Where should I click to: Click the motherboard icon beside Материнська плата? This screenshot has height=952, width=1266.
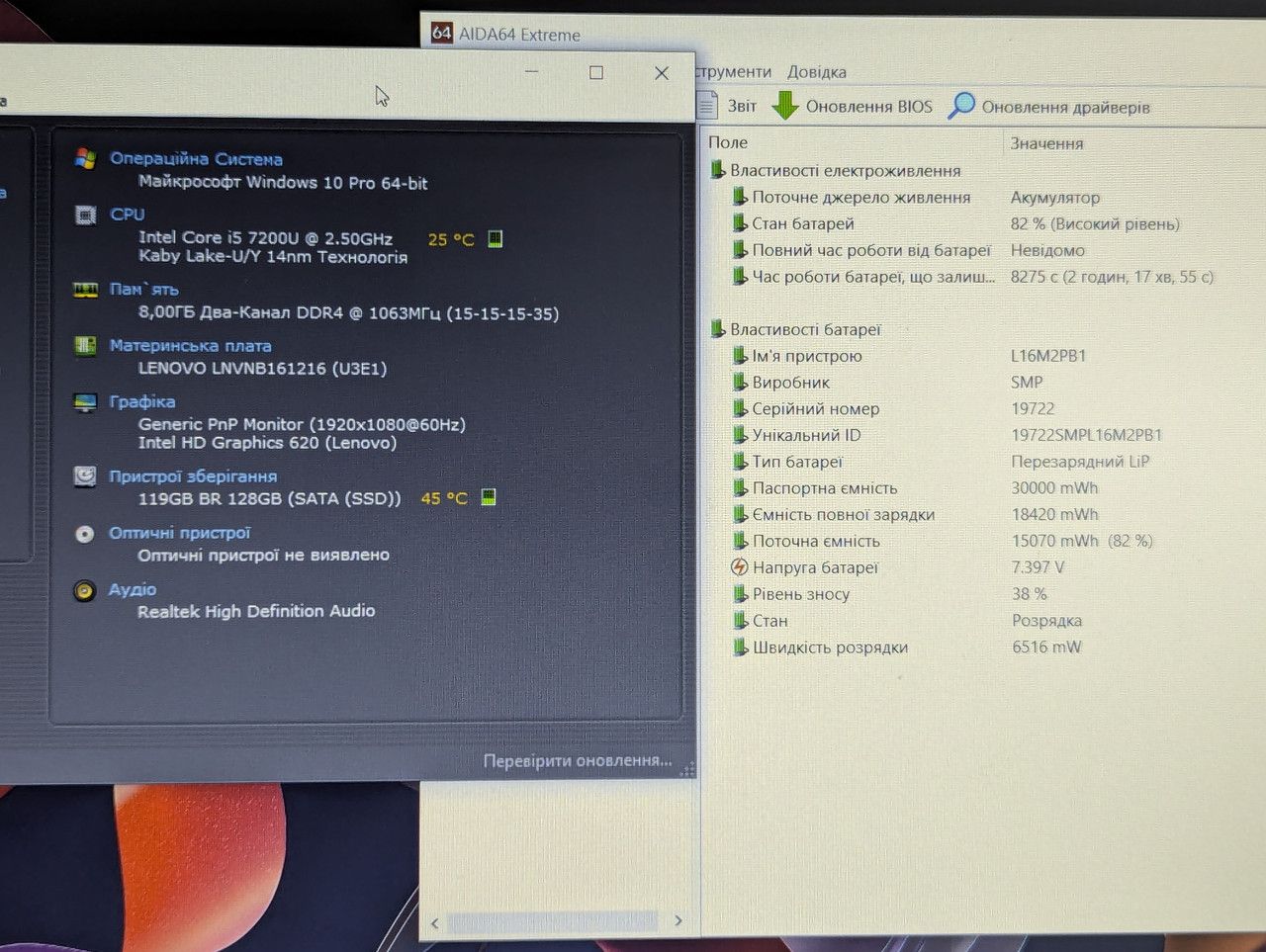(x=85, y=345)
